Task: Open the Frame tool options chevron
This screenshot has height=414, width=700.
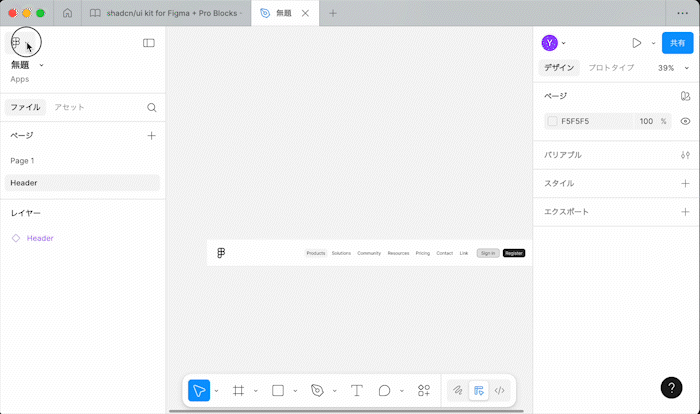Action: point(256,391)
